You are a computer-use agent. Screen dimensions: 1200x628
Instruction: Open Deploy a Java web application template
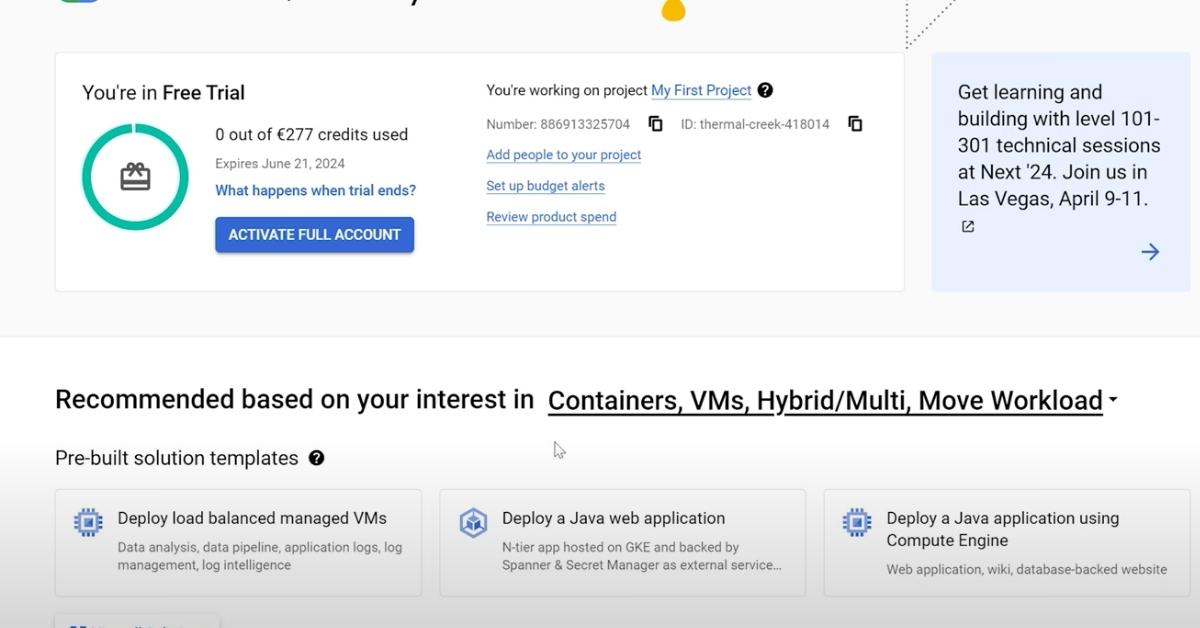pos(622,543)
